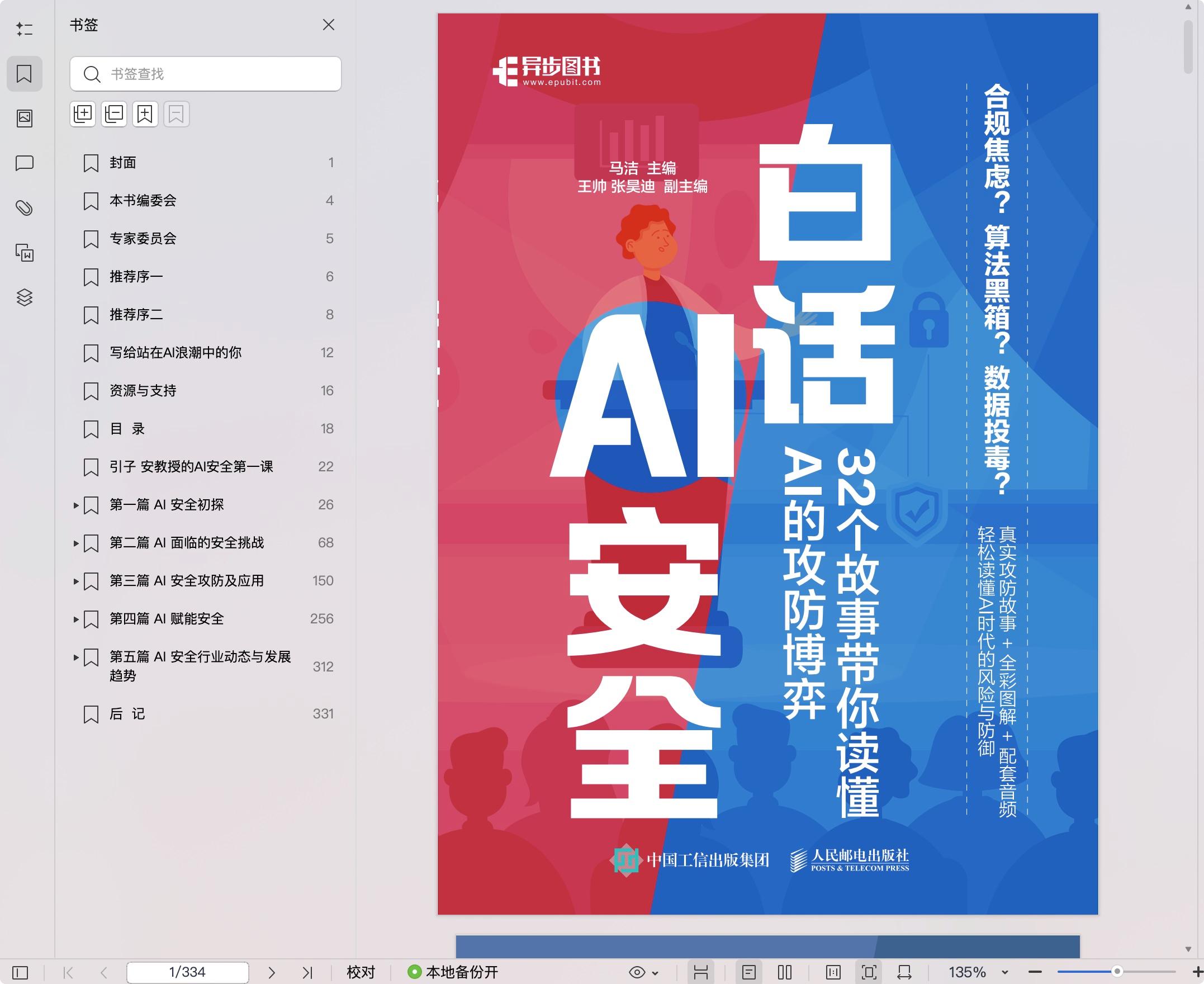Click the expand-all bookmarks icon
Viewport: 1204px width, 984px height.
coord(83,115)
